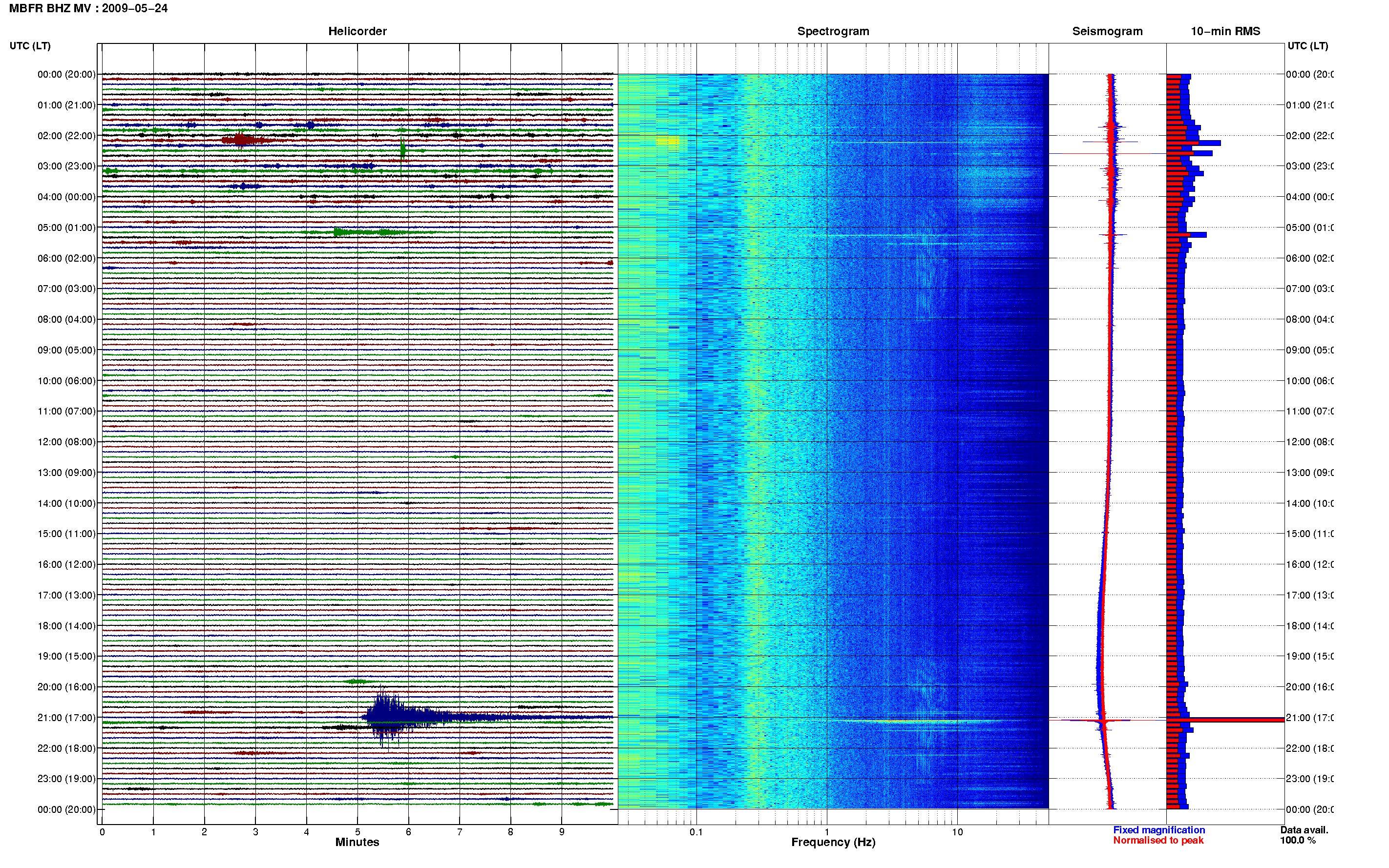Click the '21:00 (17:00)' left time label
The width and height of the screenshot is (1389, 868).
[x=66, y=718]
